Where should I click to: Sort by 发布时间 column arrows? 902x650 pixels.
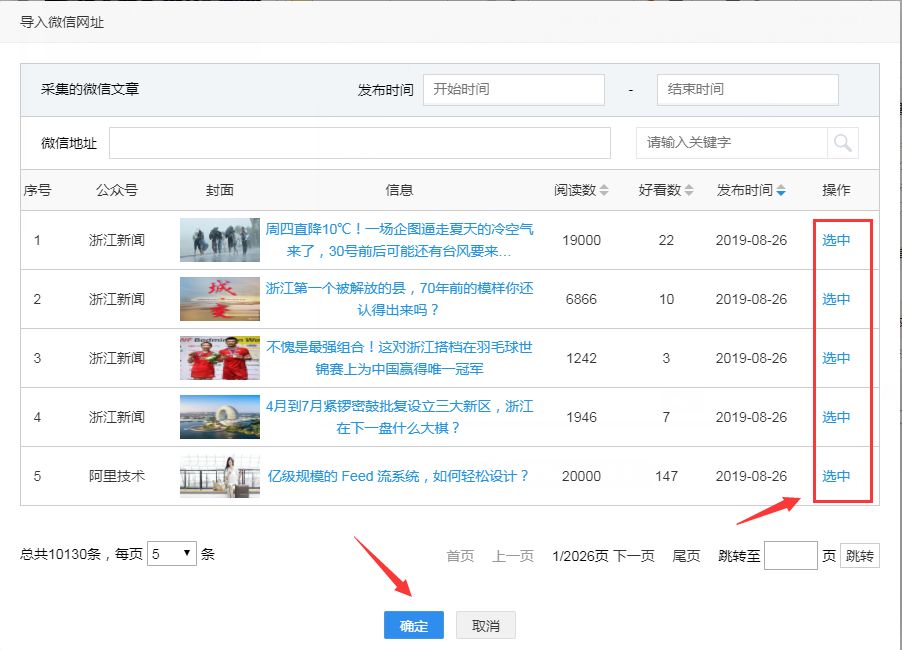click(781, 191)
